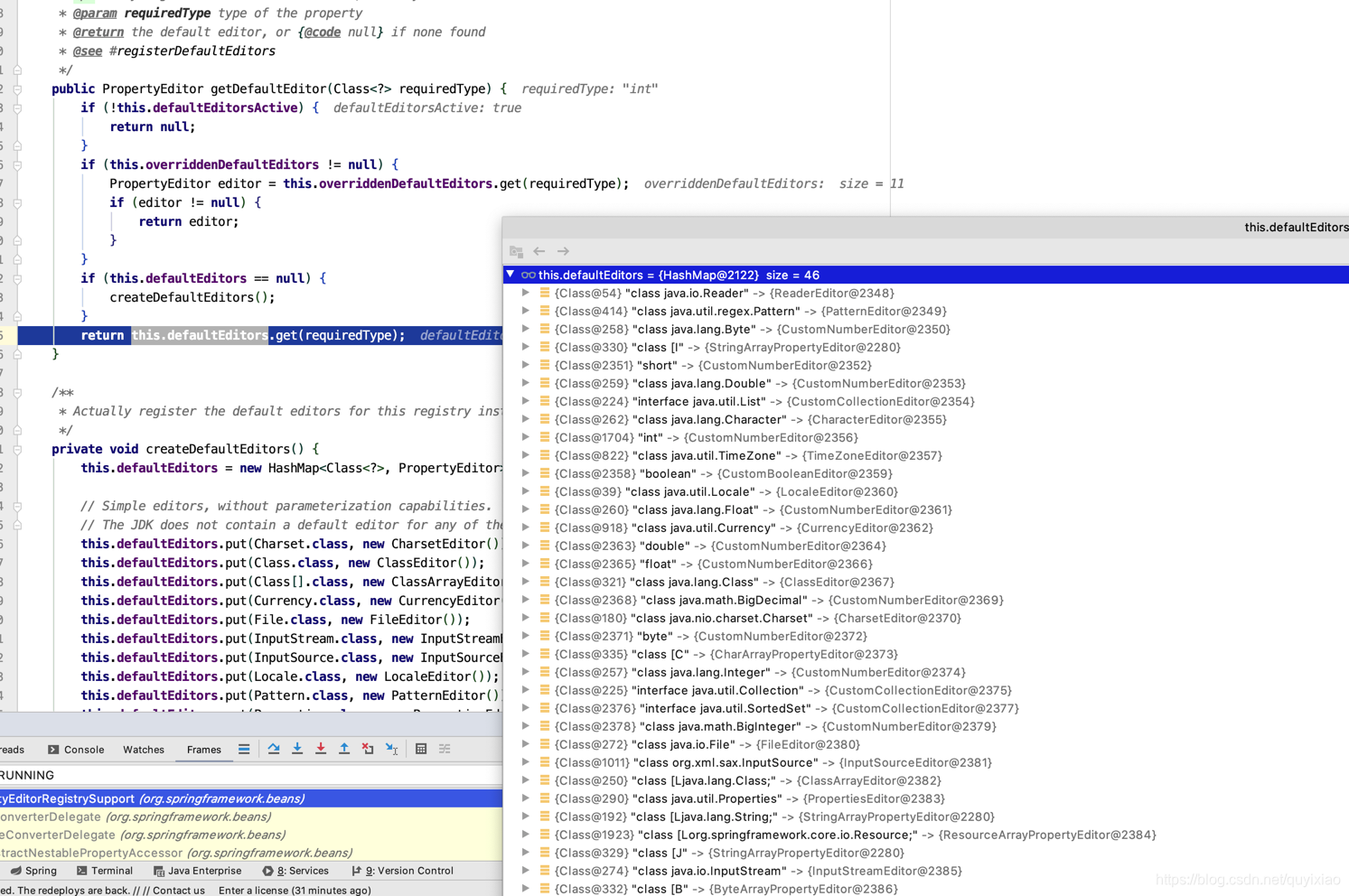Click the highlighted this.defaultEditors expression

click(x=200, y=335)
